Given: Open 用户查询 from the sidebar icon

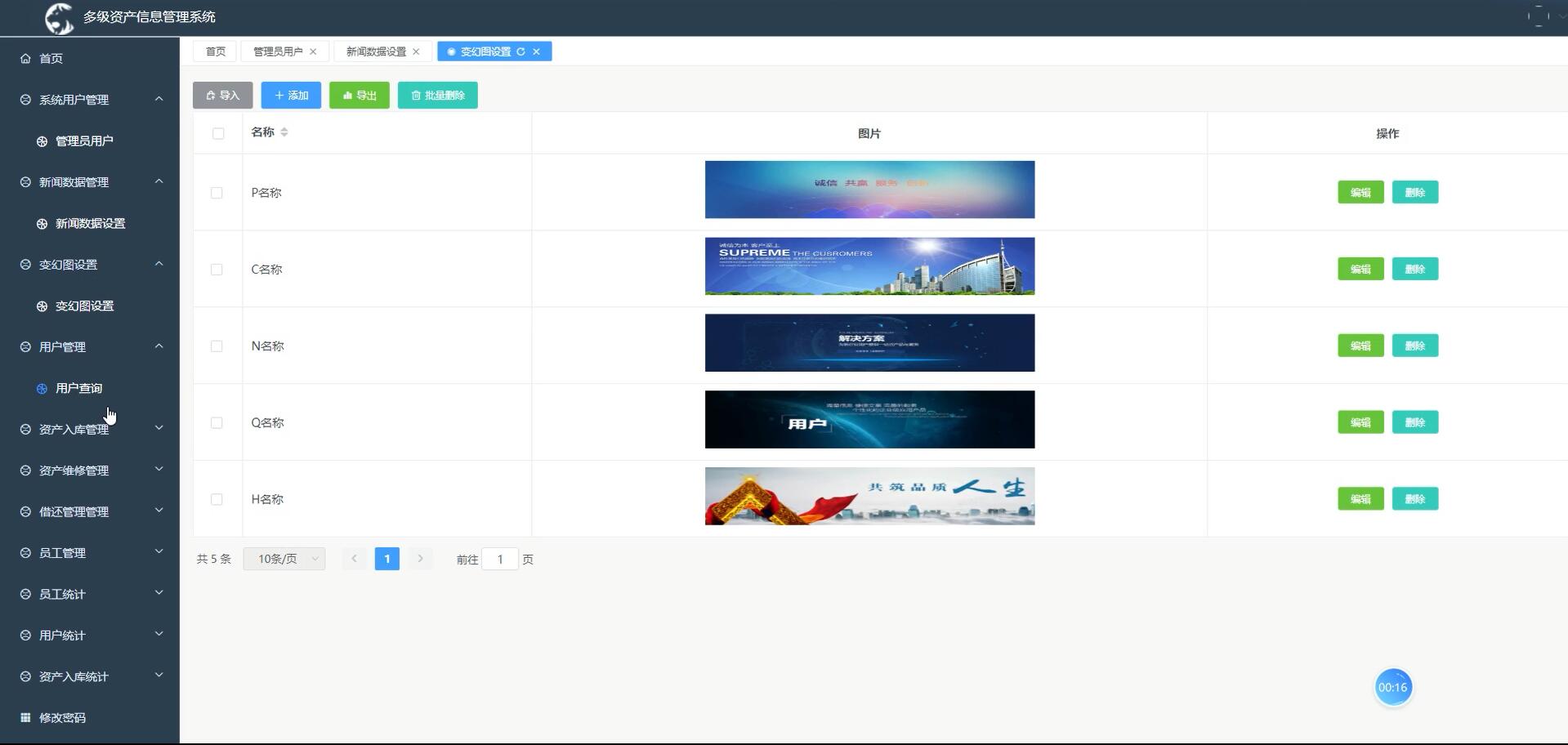Looking at the screenshot, I should [x=41, y=387].
